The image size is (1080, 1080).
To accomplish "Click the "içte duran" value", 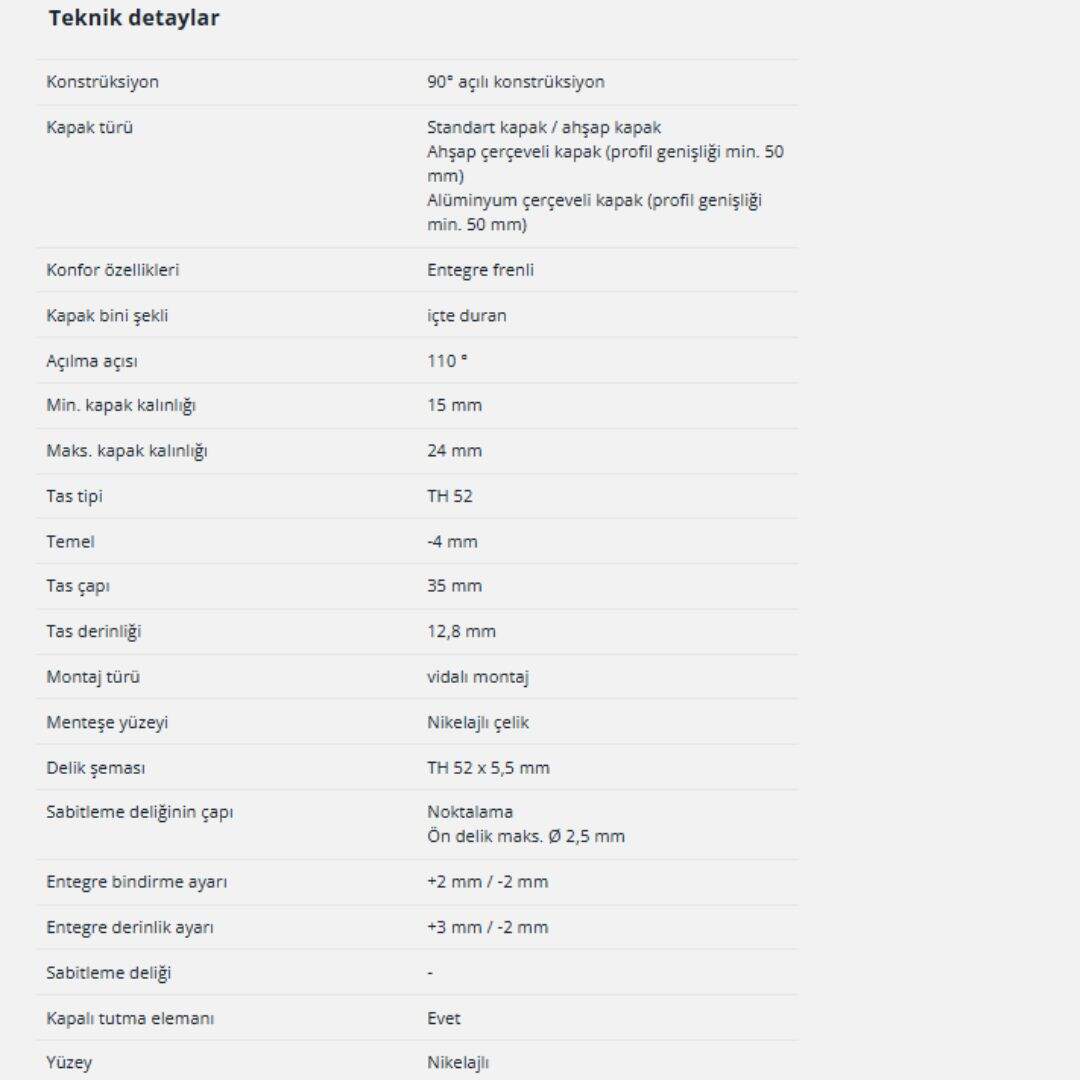I will pos(466,316).
